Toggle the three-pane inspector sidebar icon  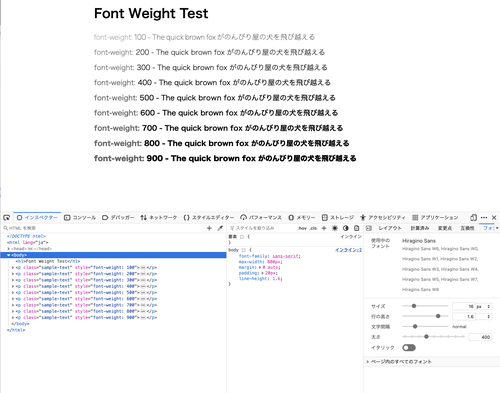(369, 228)
